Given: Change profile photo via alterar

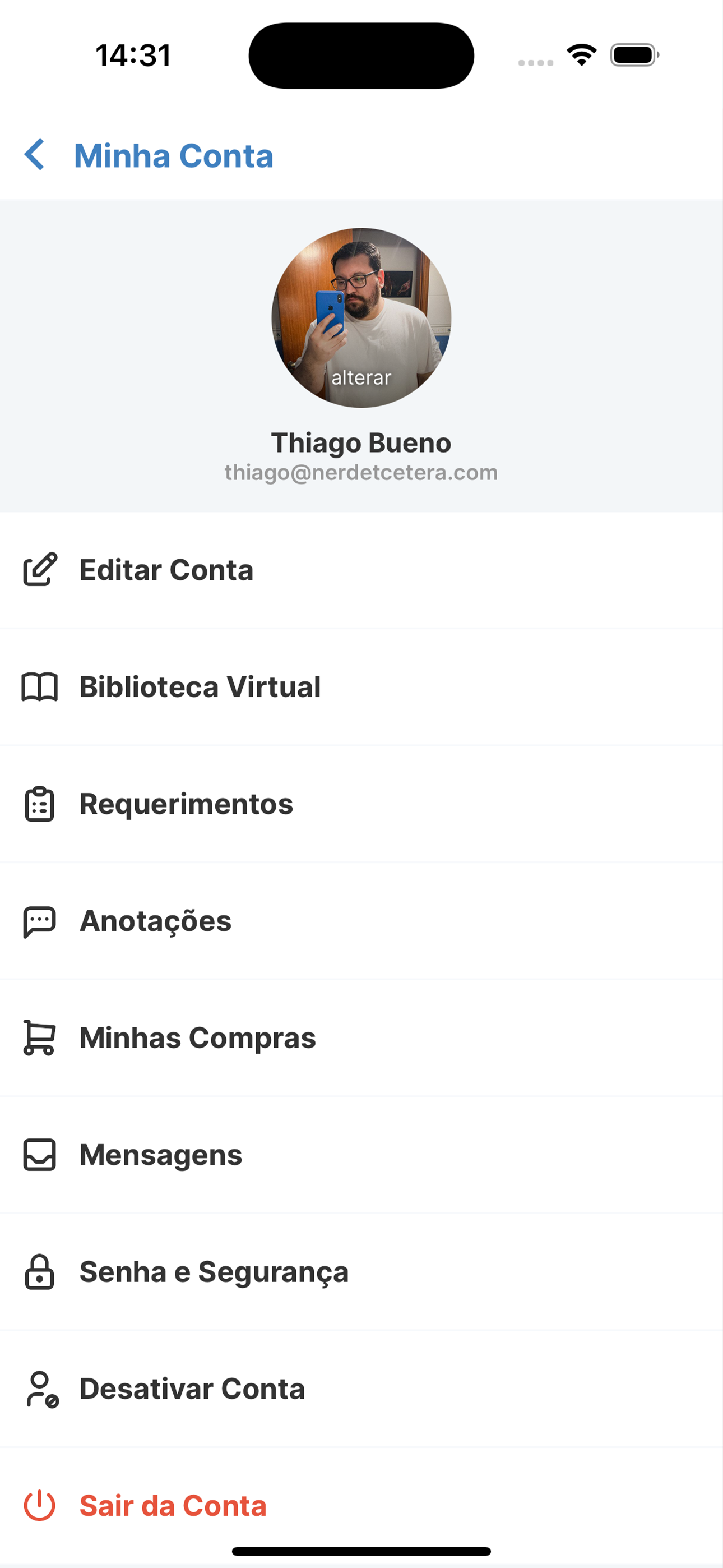Looking at the screenshot, I should 361,377.
